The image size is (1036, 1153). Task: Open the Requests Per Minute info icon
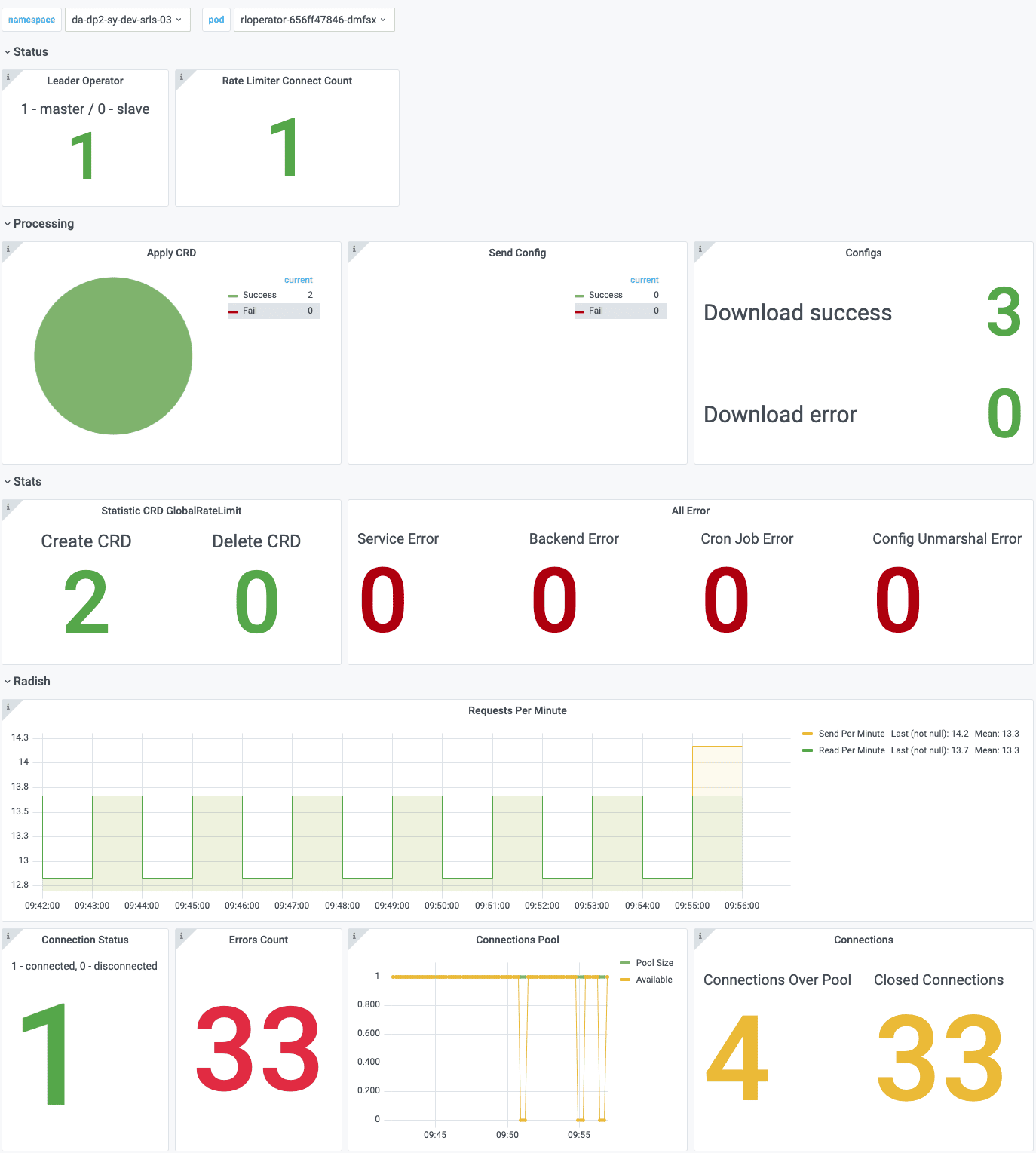coord(8,706)
